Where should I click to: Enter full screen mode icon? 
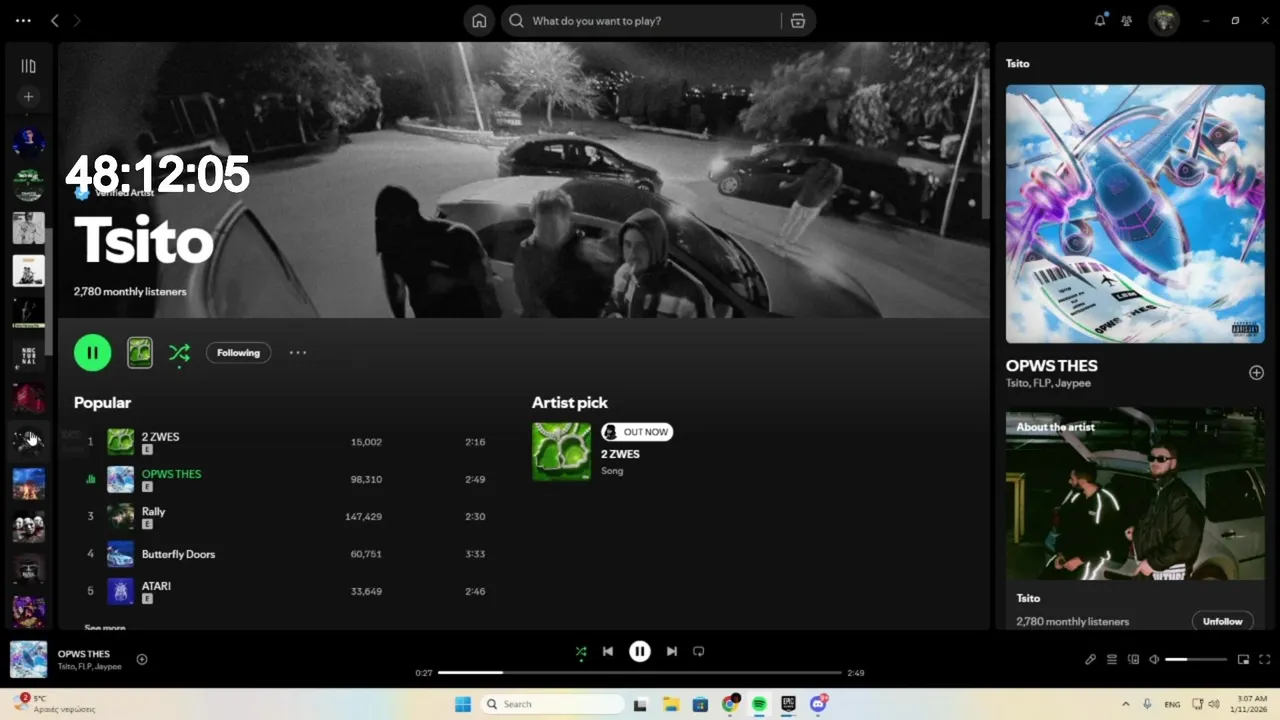point(1265,659)
